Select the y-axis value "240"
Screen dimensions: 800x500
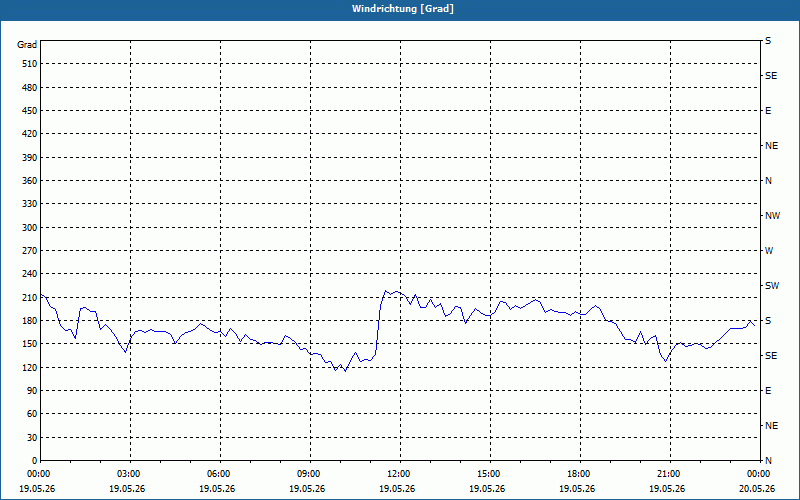(x=30, y=274)
